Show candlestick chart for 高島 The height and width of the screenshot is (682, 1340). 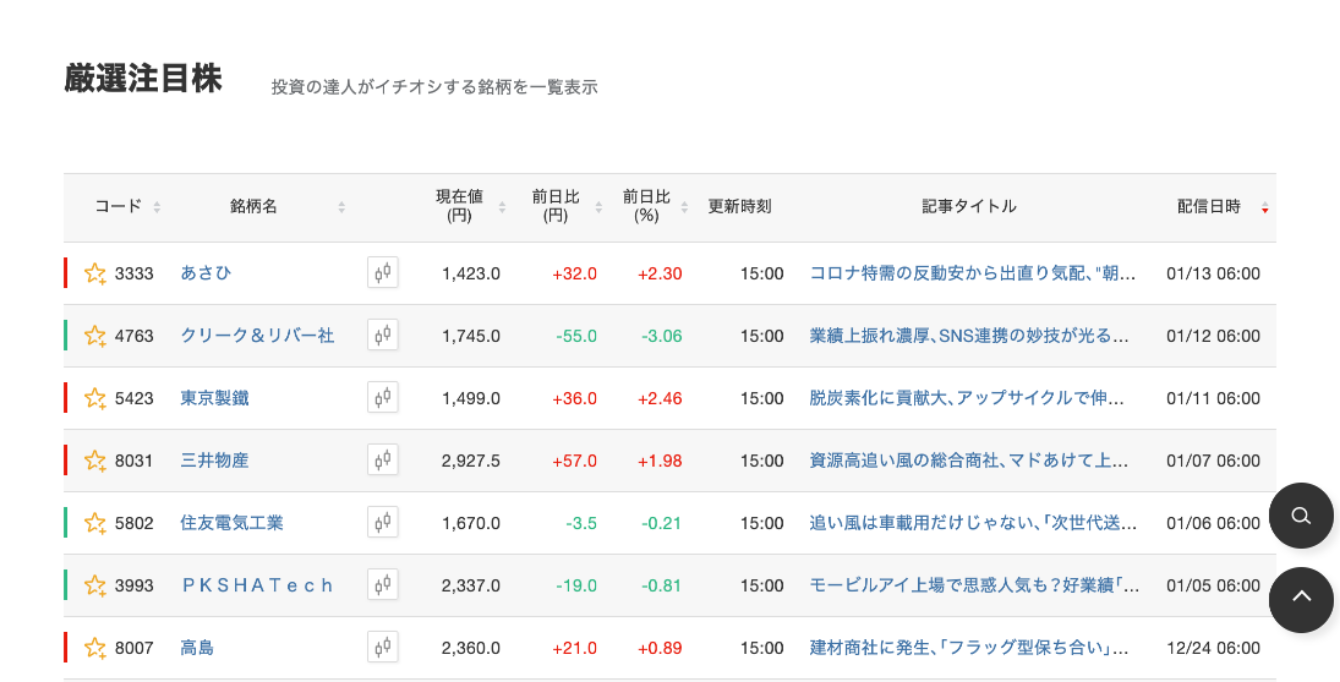(x=382, y=648)
